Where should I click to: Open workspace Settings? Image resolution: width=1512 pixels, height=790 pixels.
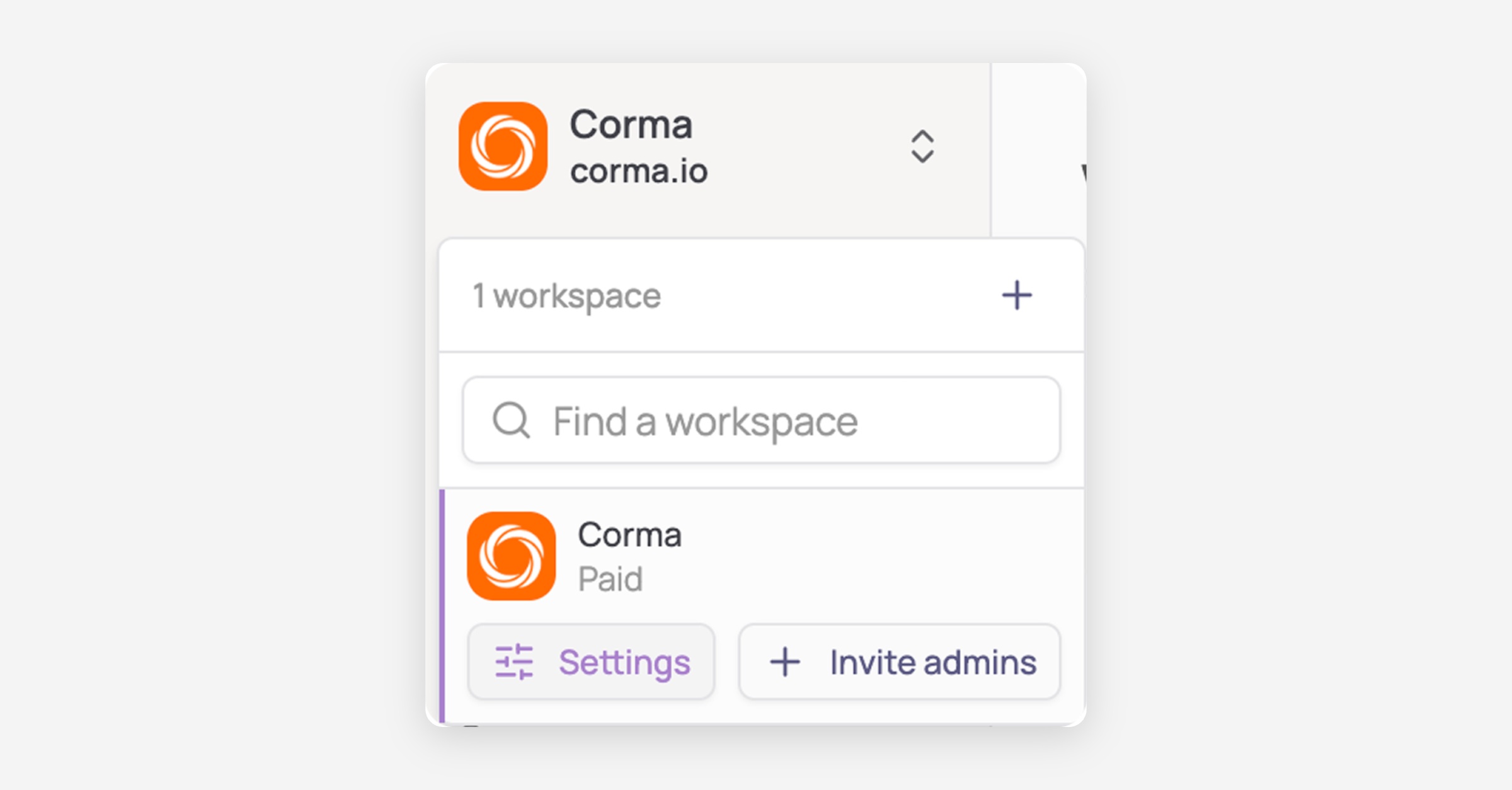[591, 661]
